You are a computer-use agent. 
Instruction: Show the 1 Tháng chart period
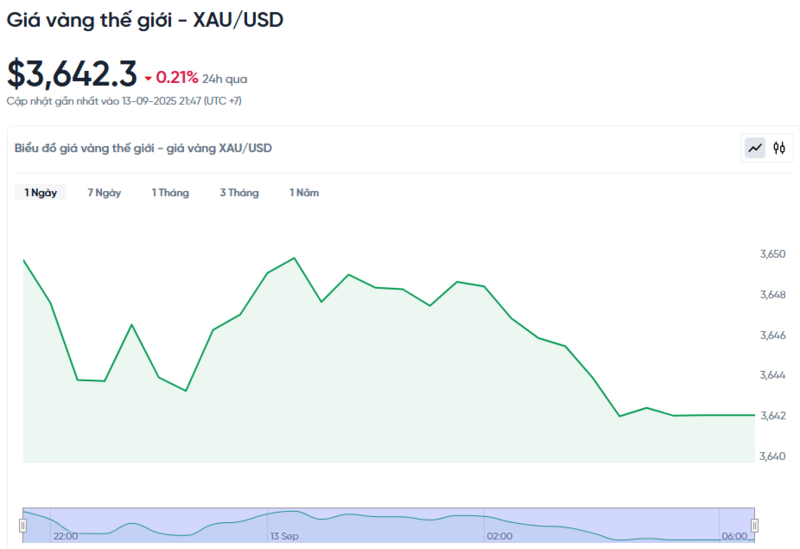click(170, 192)
